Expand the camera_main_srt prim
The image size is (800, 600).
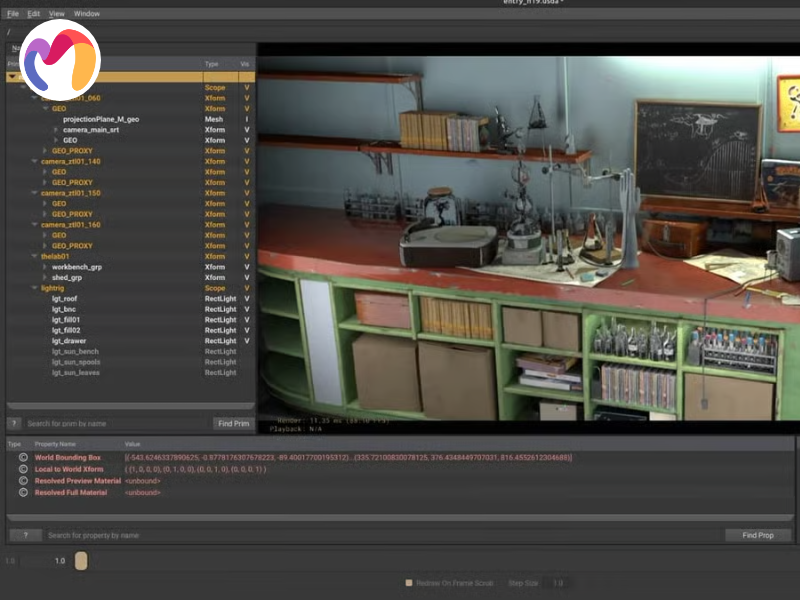coord(56,130)
